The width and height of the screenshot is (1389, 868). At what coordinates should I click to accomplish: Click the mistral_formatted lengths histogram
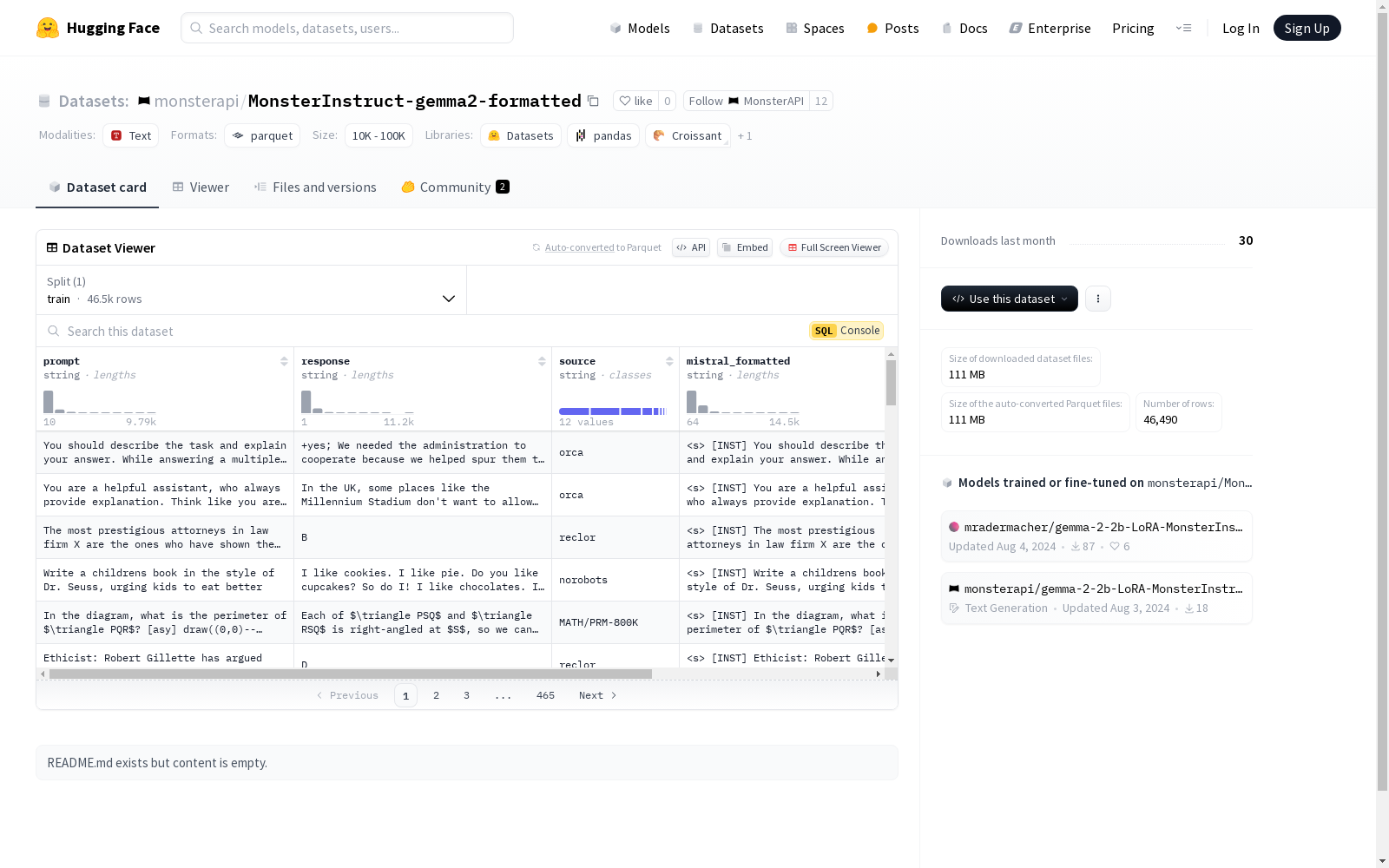tap(743, 402)
